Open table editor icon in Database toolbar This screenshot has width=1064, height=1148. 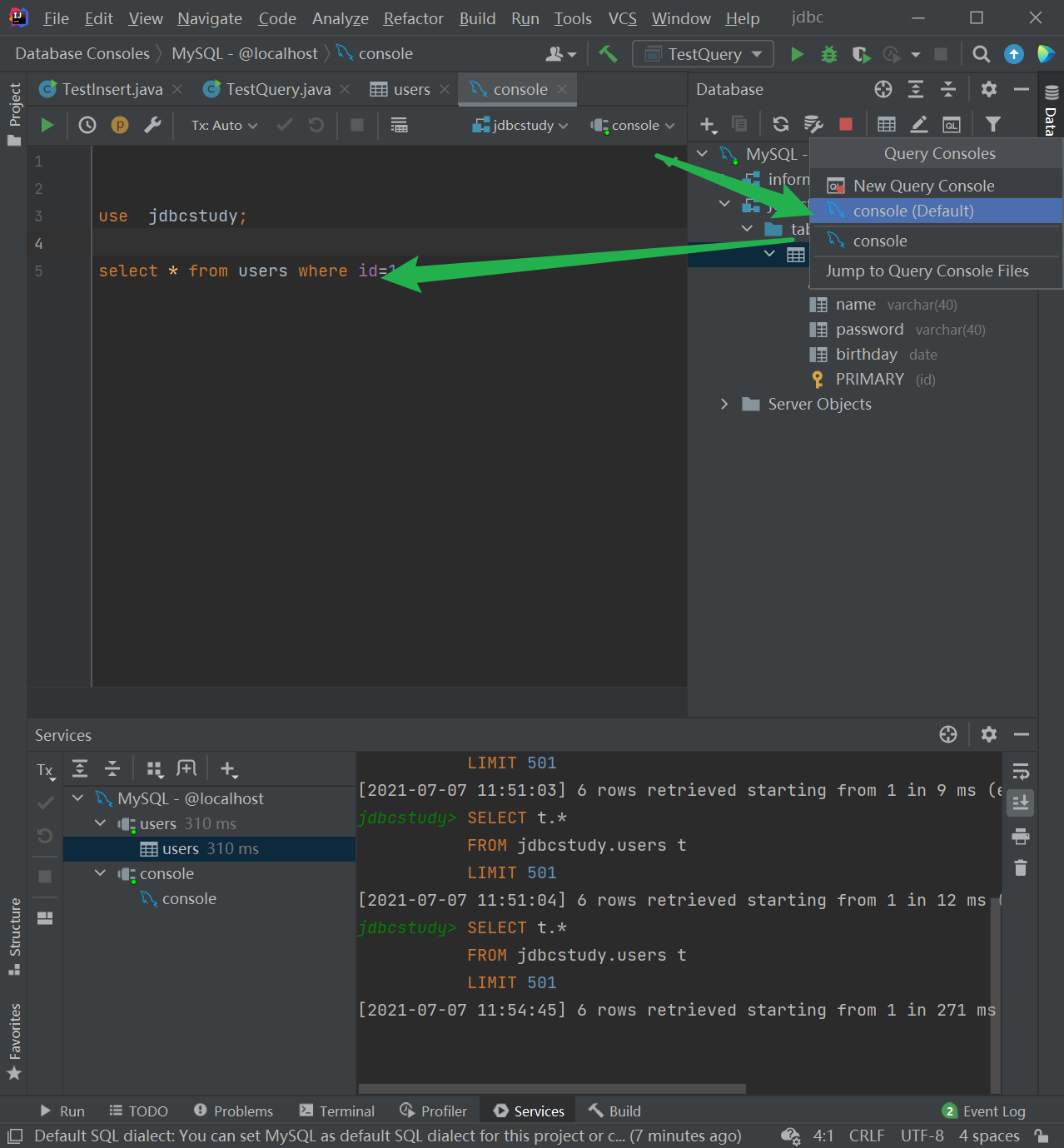[x=887, y=124]
